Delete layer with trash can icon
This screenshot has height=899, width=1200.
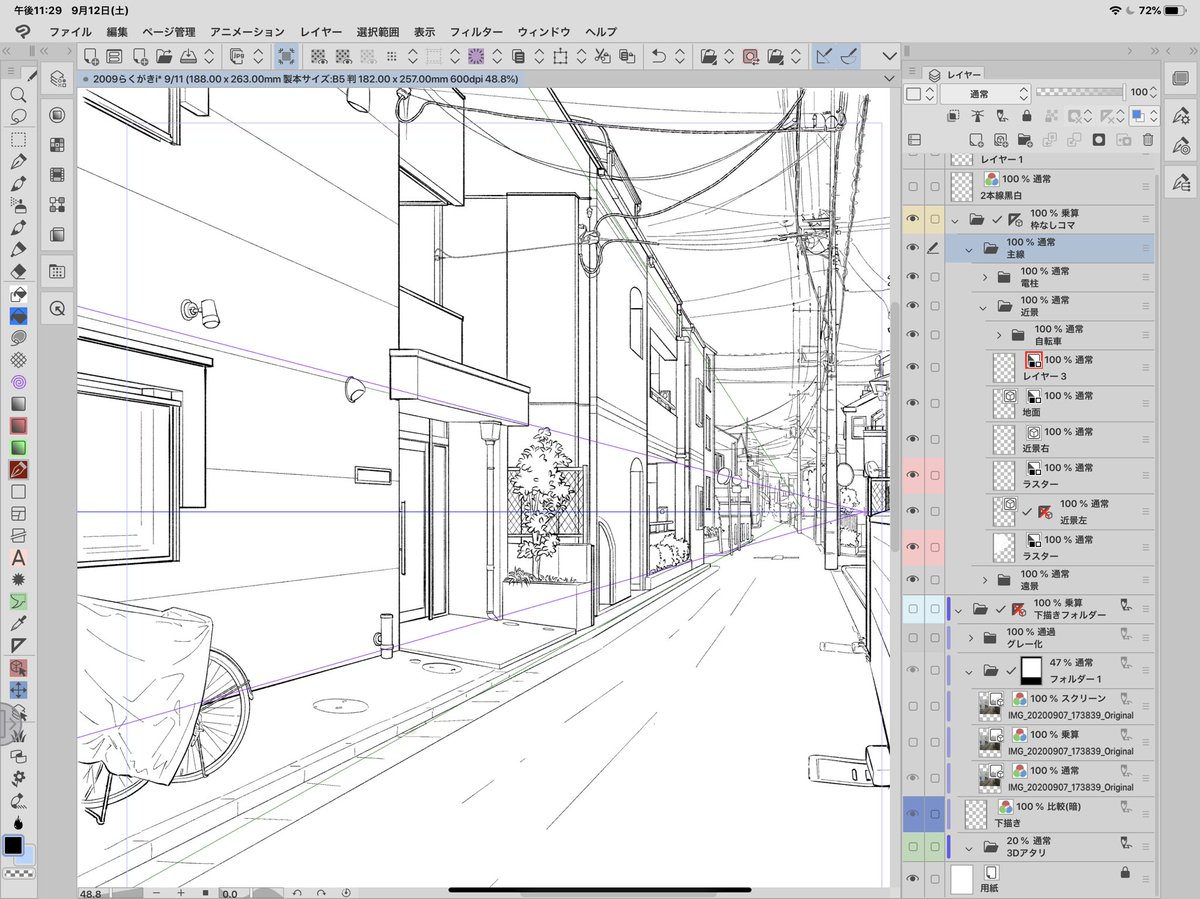click(x=1148, y=140)
